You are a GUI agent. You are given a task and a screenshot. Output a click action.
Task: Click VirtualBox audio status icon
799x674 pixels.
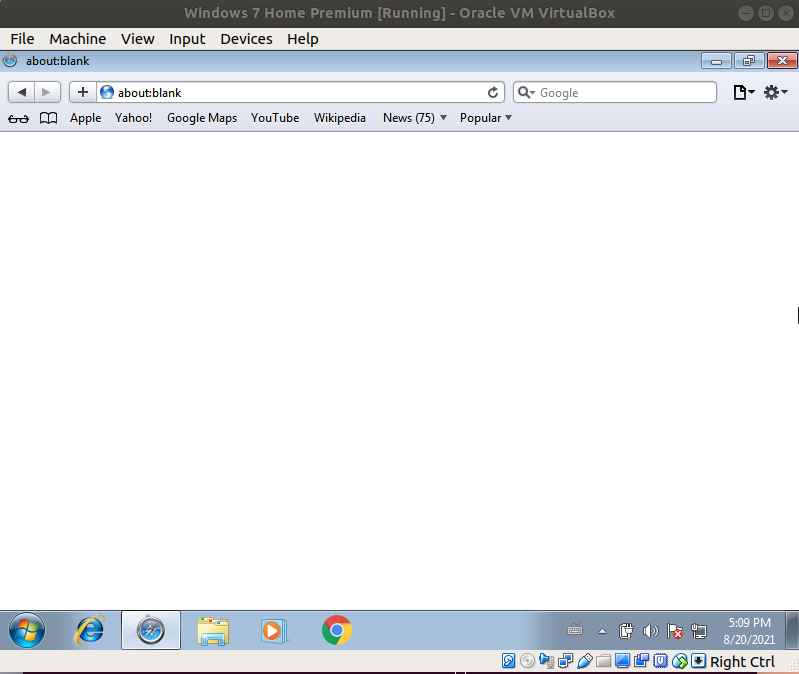tap(546, 661)
